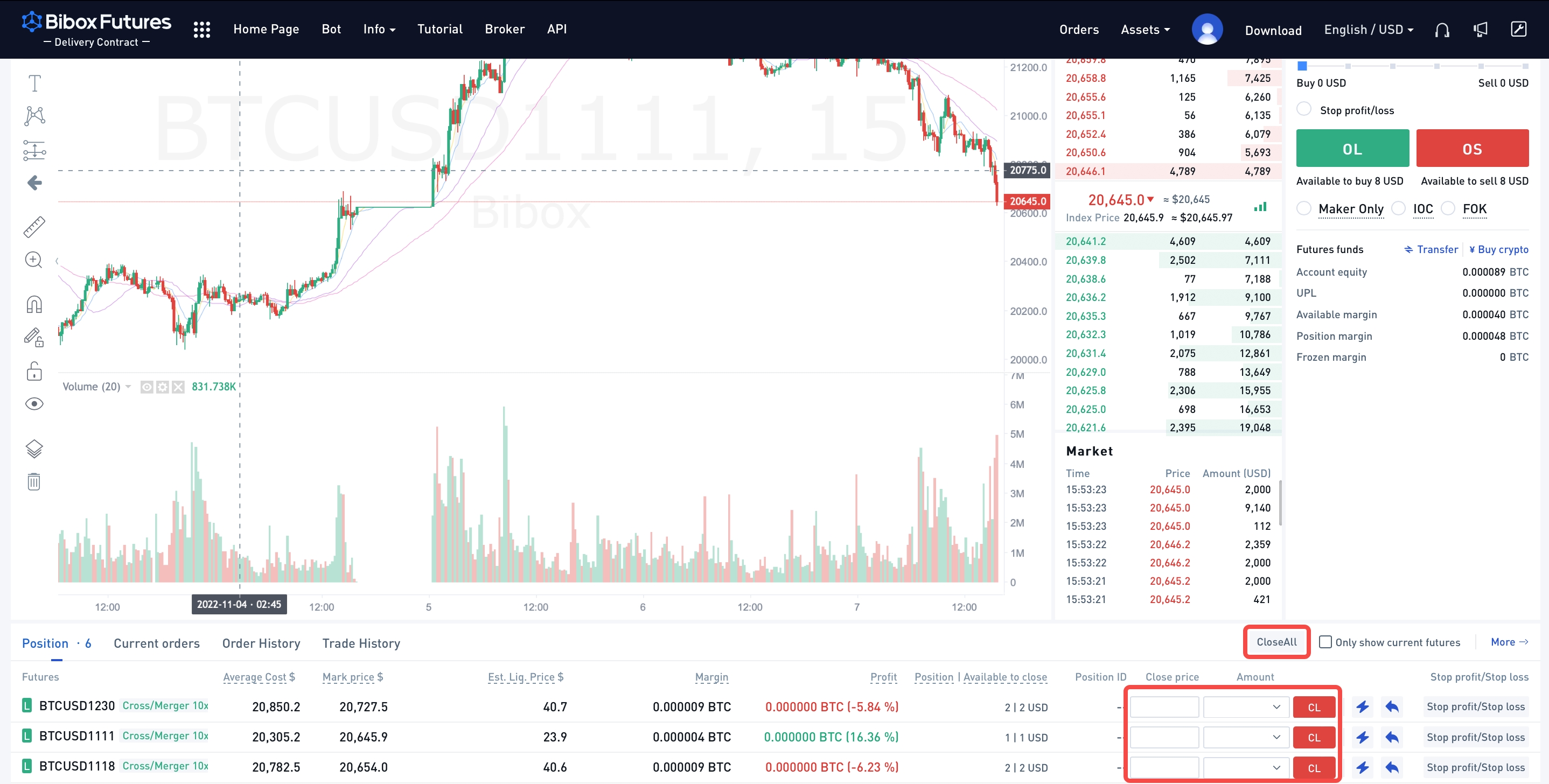Expand the Assets dropdown menu

pyautogui.click(x=1145, y=30)
